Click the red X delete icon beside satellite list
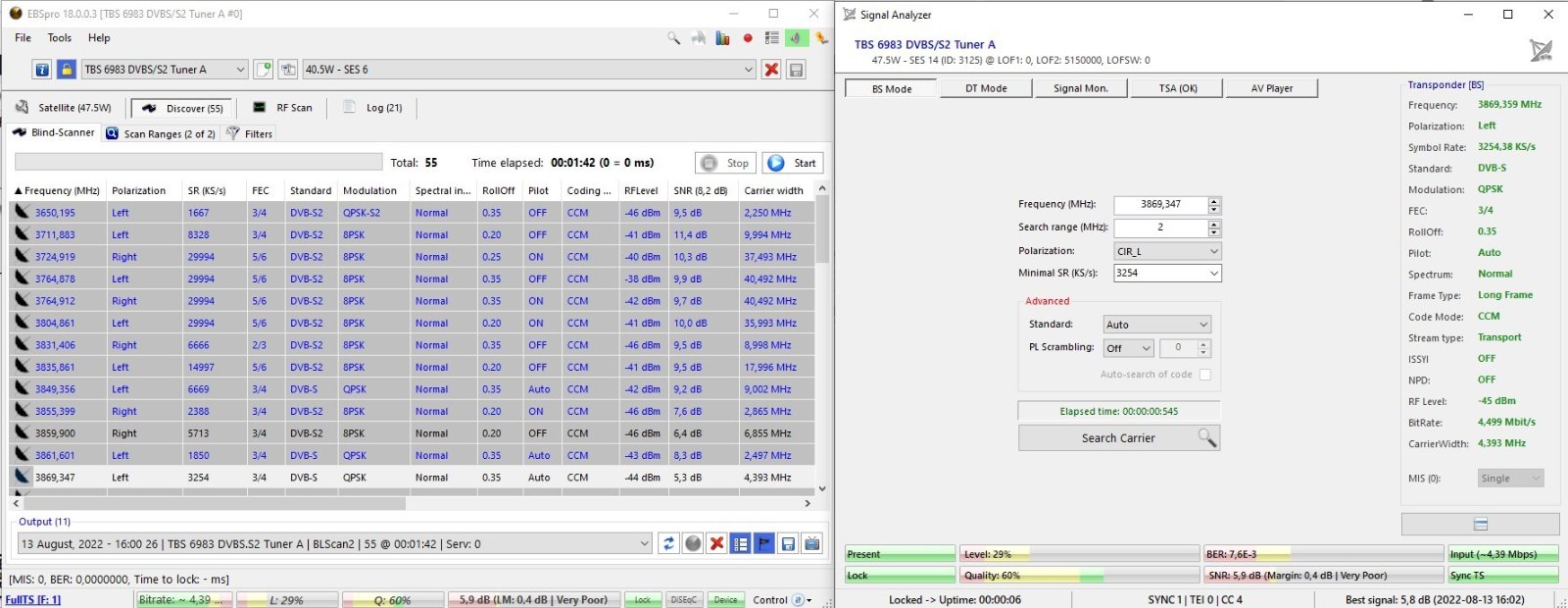1568x608 pixels. point(771,70)
